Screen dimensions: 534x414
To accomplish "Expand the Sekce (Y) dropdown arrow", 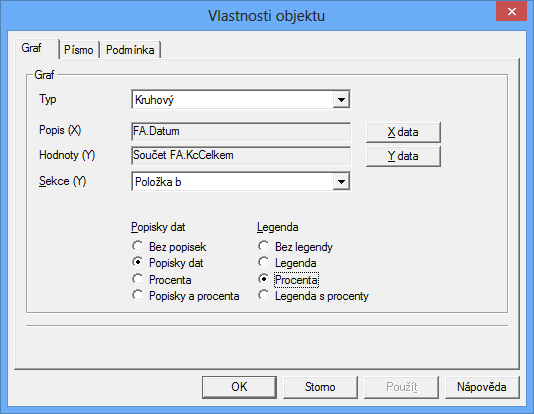I will pyautogui.click(x=341, y=182).
